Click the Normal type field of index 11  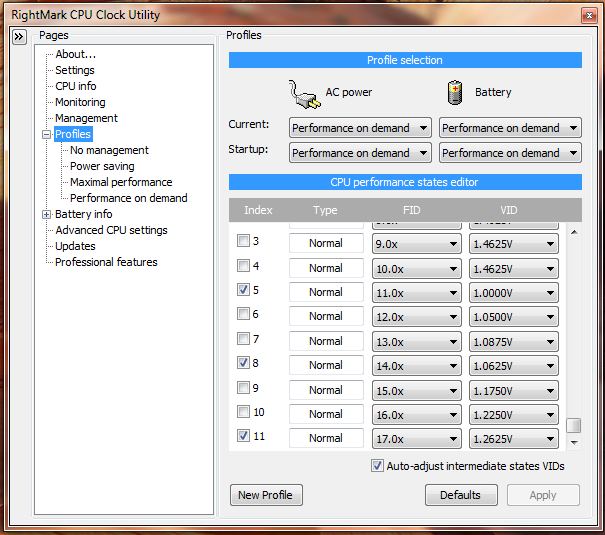coord(326,438)
